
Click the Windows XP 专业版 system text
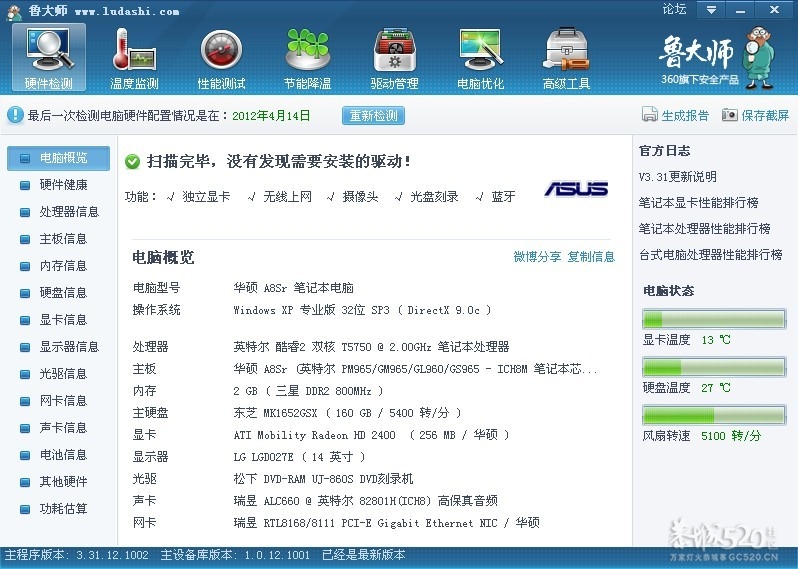click(x=362, y=310)
